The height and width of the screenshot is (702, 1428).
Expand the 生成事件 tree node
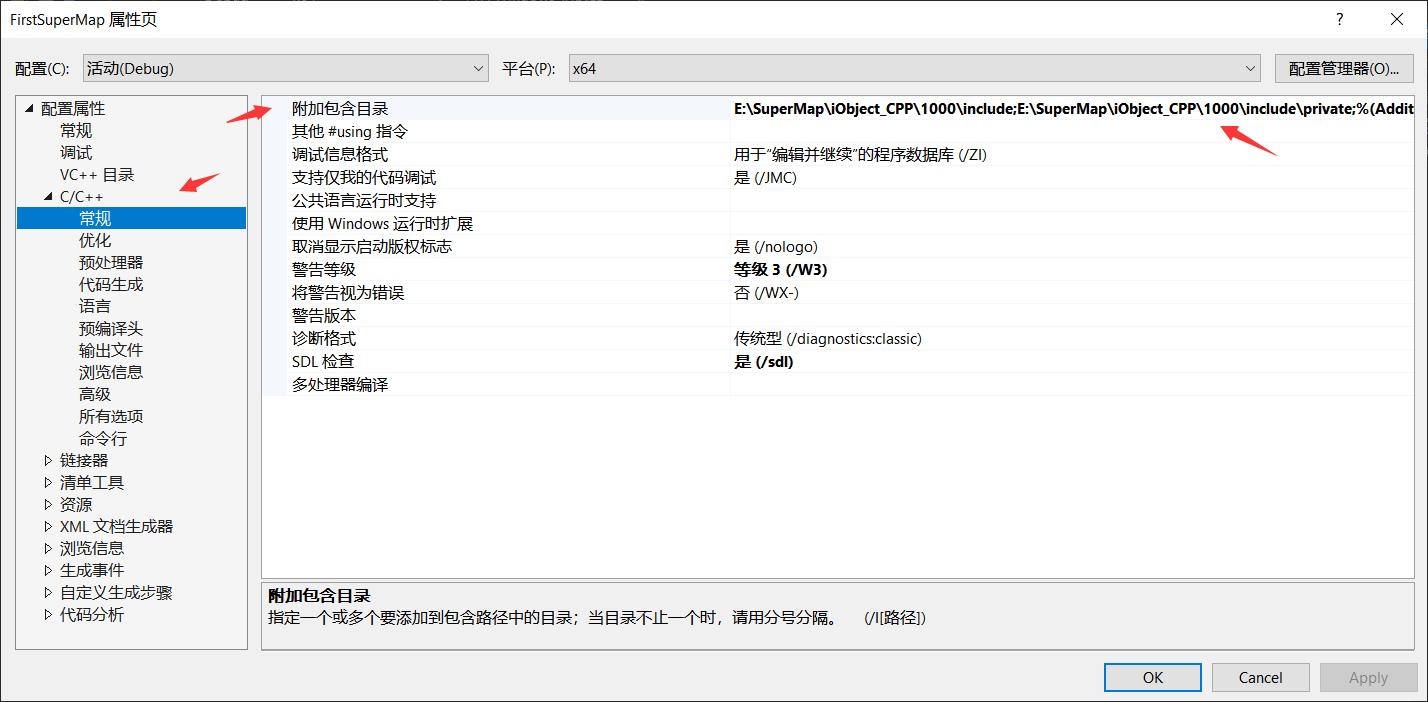[47, 569]
